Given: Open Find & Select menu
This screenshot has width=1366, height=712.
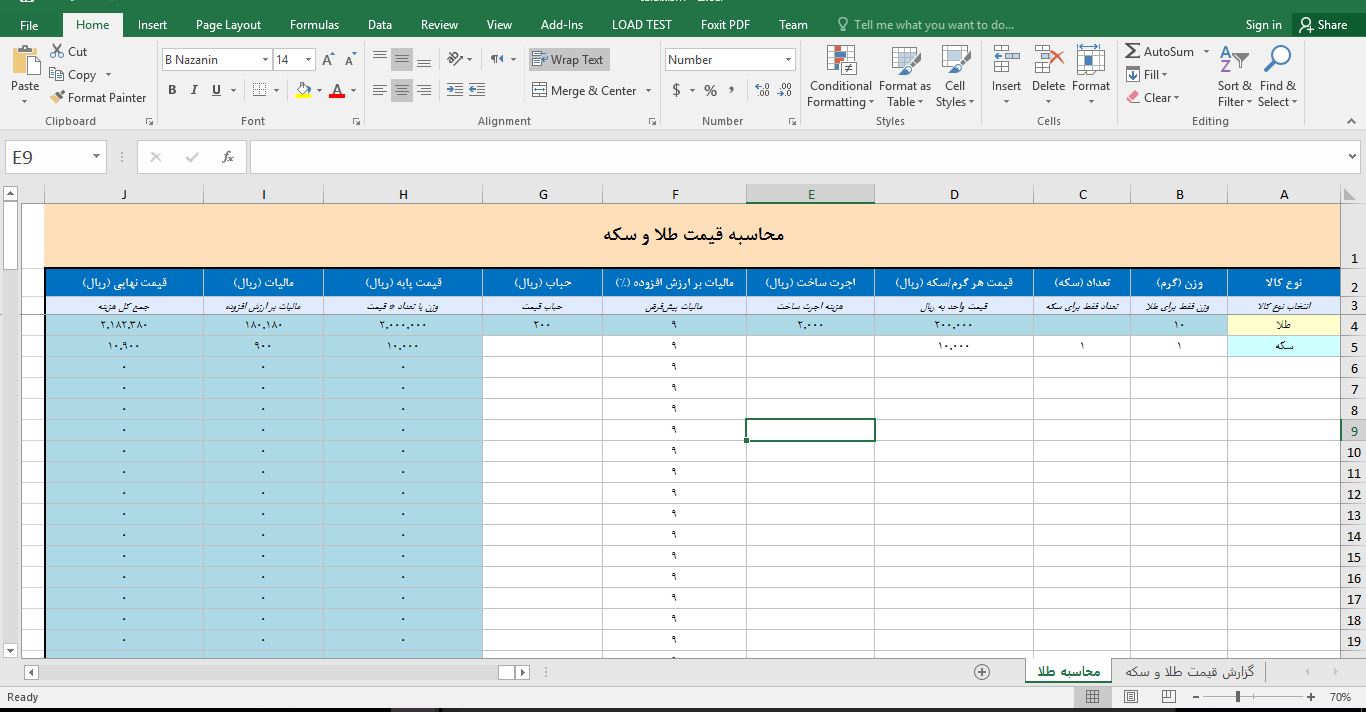Looking at the screenshot, I should tap(1277, 77).
